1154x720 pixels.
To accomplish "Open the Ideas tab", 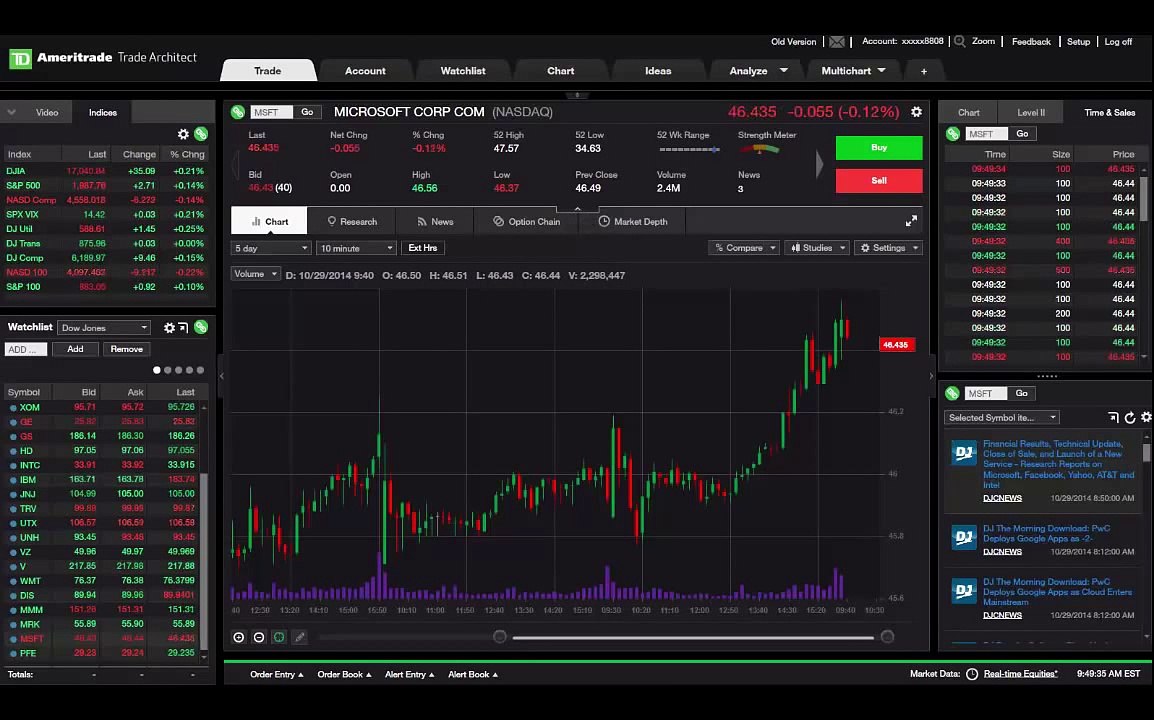I will coord(658,71).
